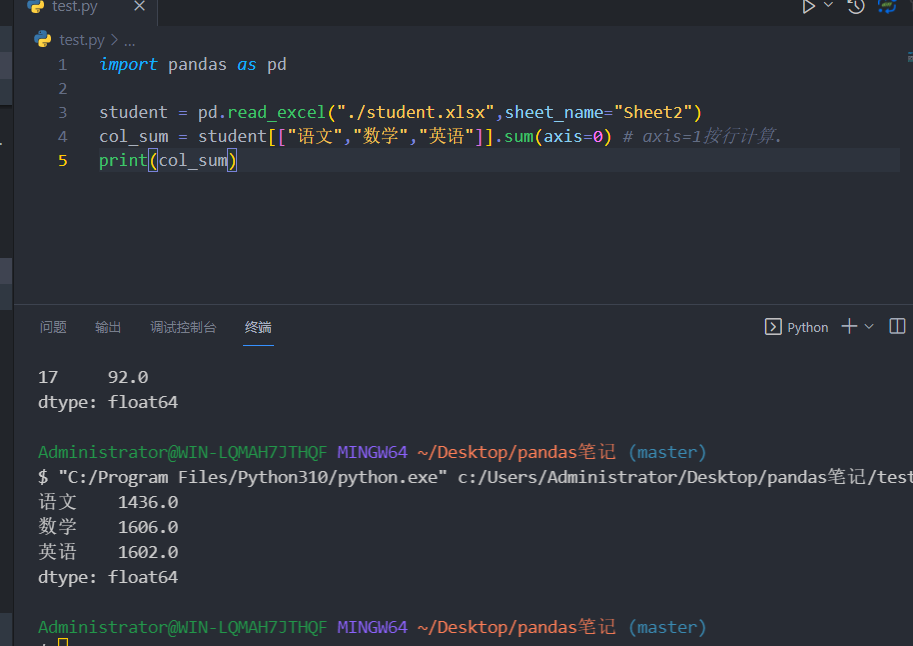Switch to the 问题 panel tab

coord(53,327)
